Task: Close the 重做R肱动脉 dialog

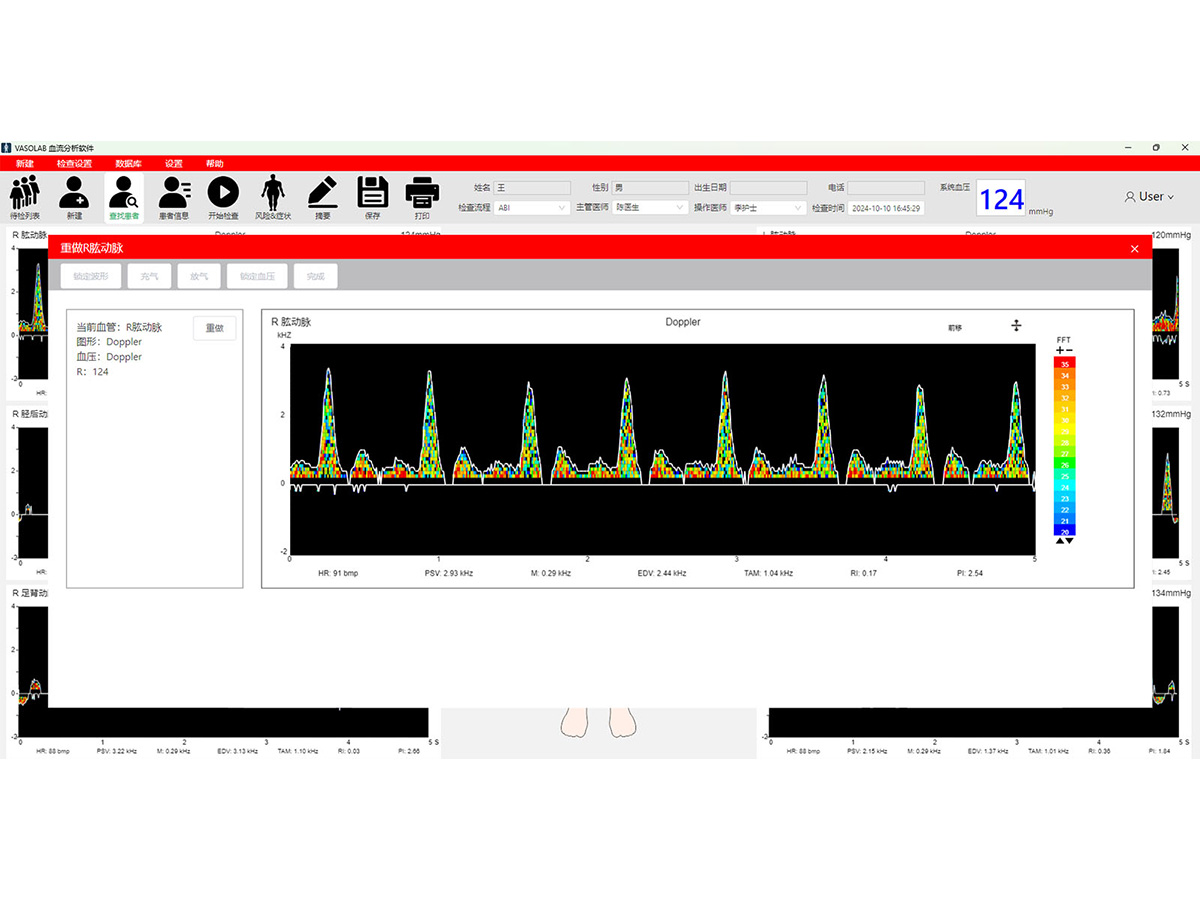Action: pyautogui.click(x=1134, y=248)
